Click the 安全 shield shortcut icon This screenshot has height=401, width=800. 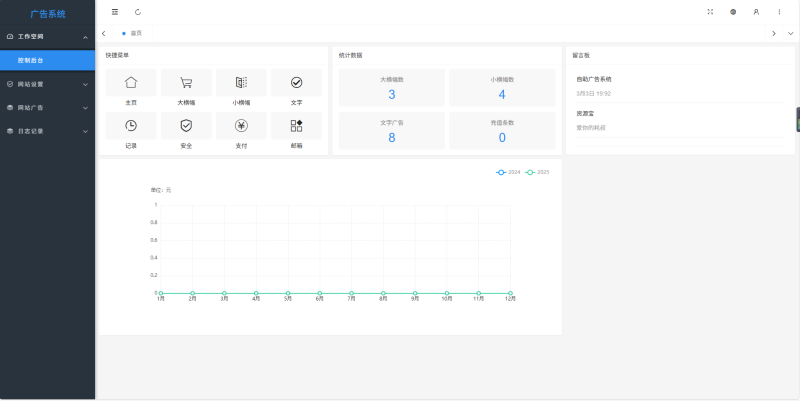click(x=186, y=126)
